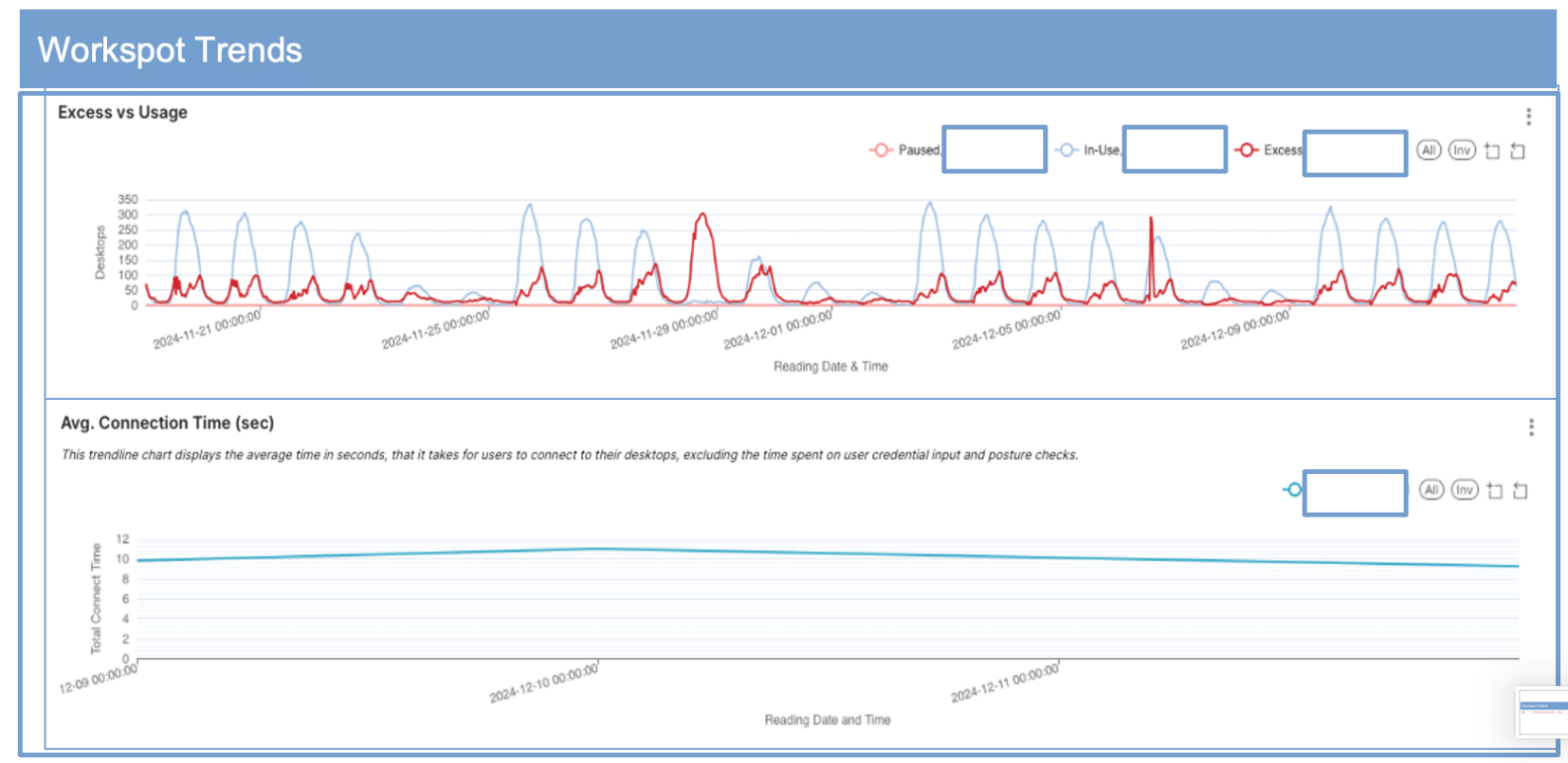Click the teal connection time line's highest point
The height and width of the screenshot is (763, 1568).
[x=596, y=548]
